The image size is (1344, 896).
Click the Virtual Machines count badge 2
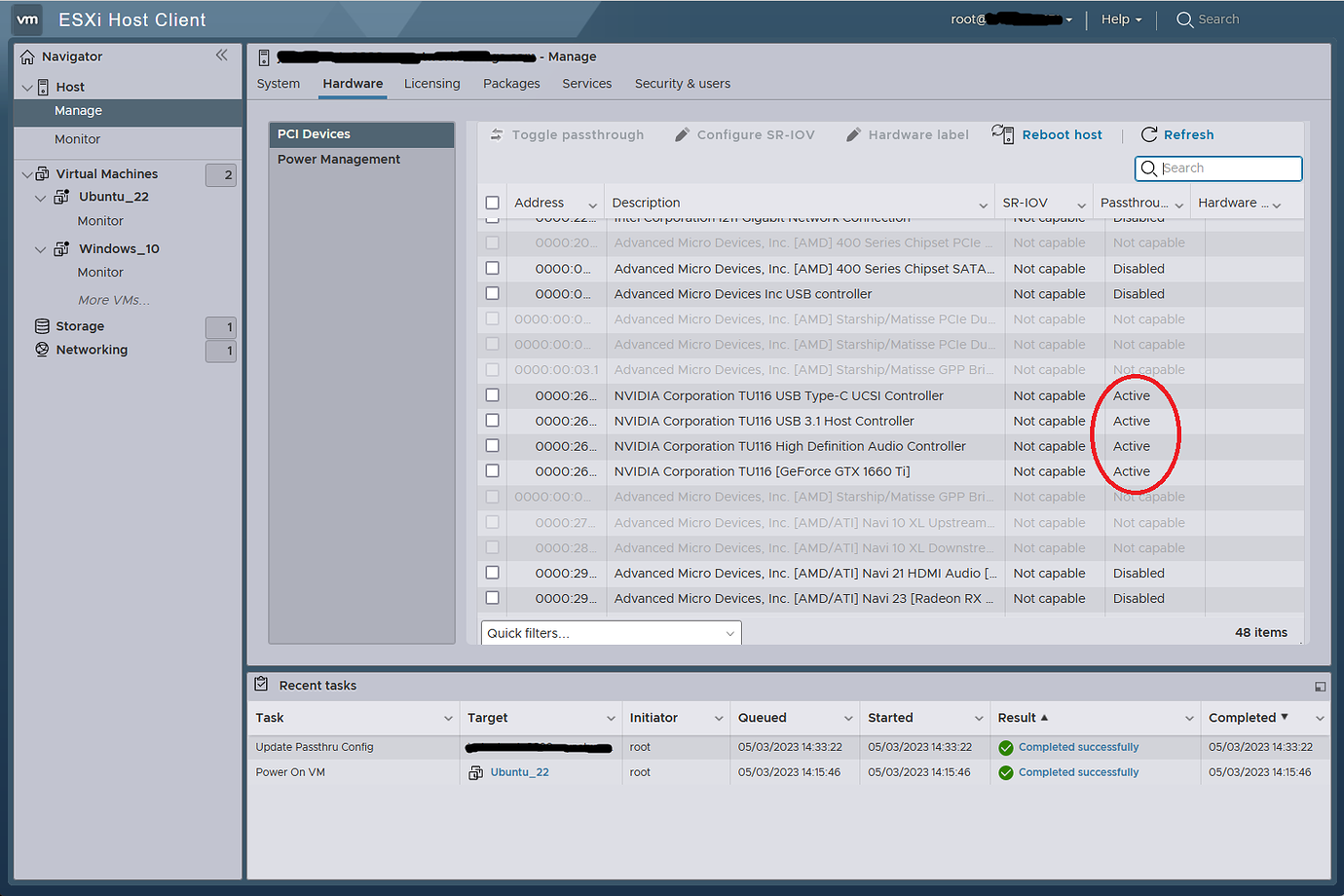221,175
